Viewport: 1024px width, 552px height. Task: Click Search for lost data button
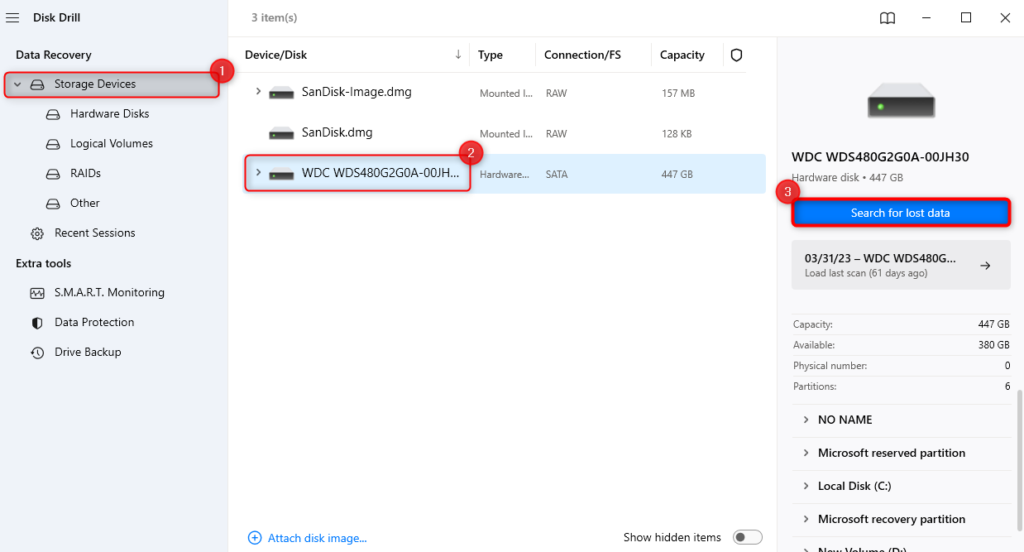tap(900, 213)
